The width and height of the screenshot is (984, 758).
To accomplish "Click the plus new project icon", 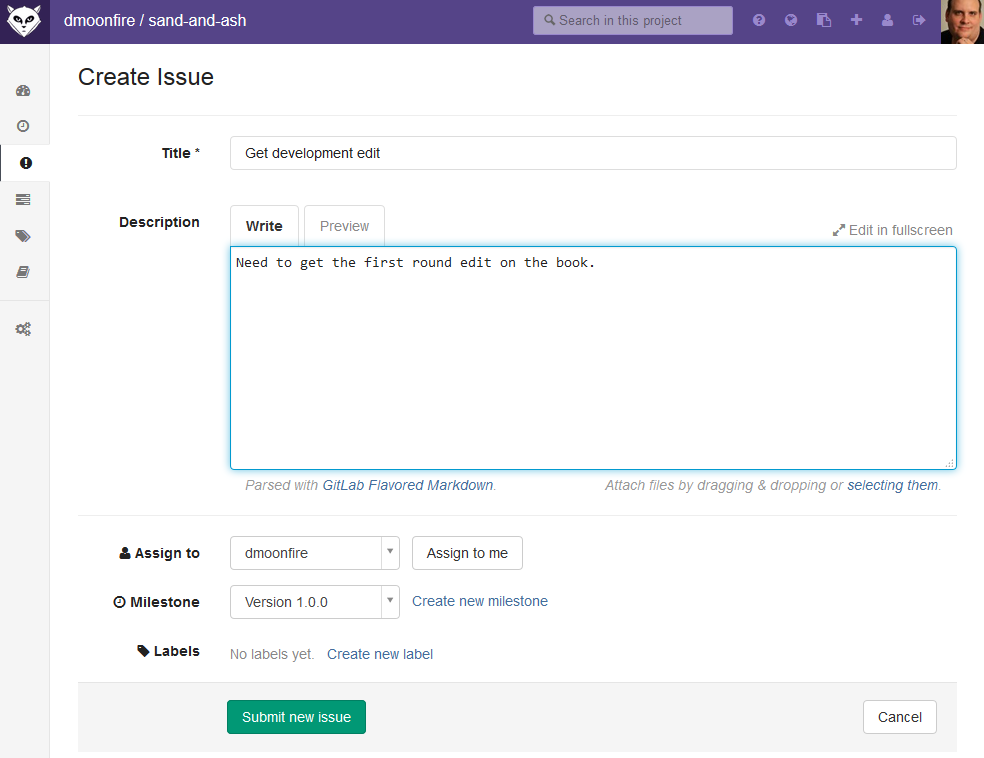I will click(x=856, y=20).
